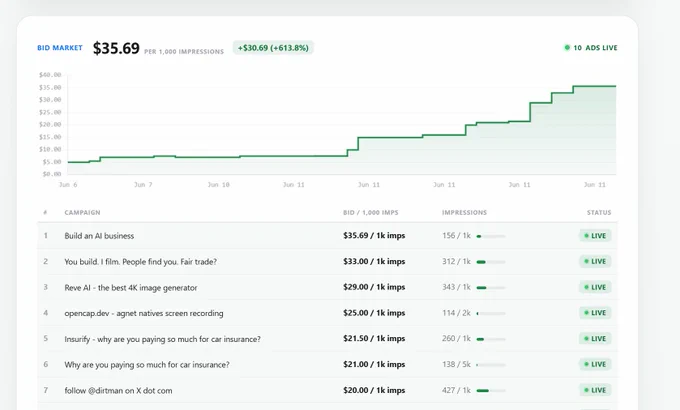Image resolution: width=680 pixels, height=410 pixels.
Task: Click LIVE badge for Insurify row
Action: 595,338
